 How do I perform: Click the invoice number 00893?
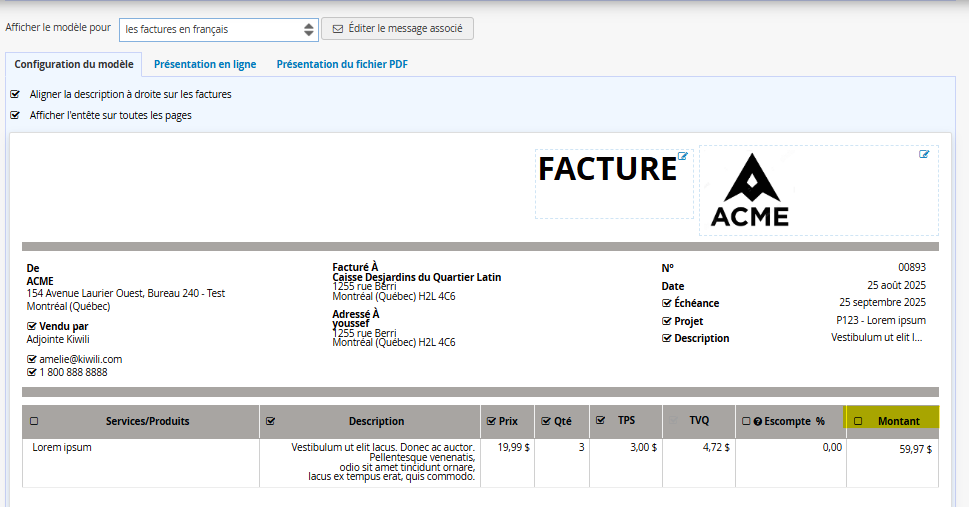(x=912, y=267)
